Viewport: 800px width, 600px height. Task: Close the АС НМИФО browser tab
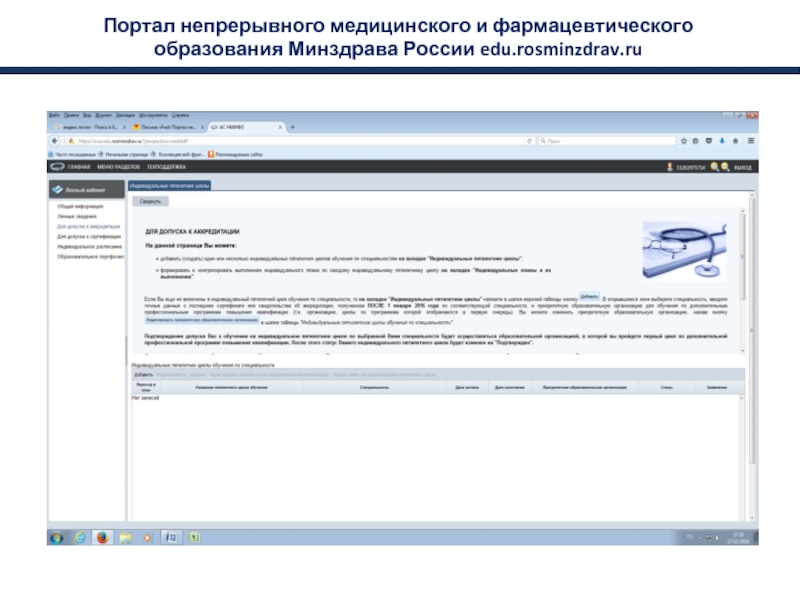[x=280, y=127]
